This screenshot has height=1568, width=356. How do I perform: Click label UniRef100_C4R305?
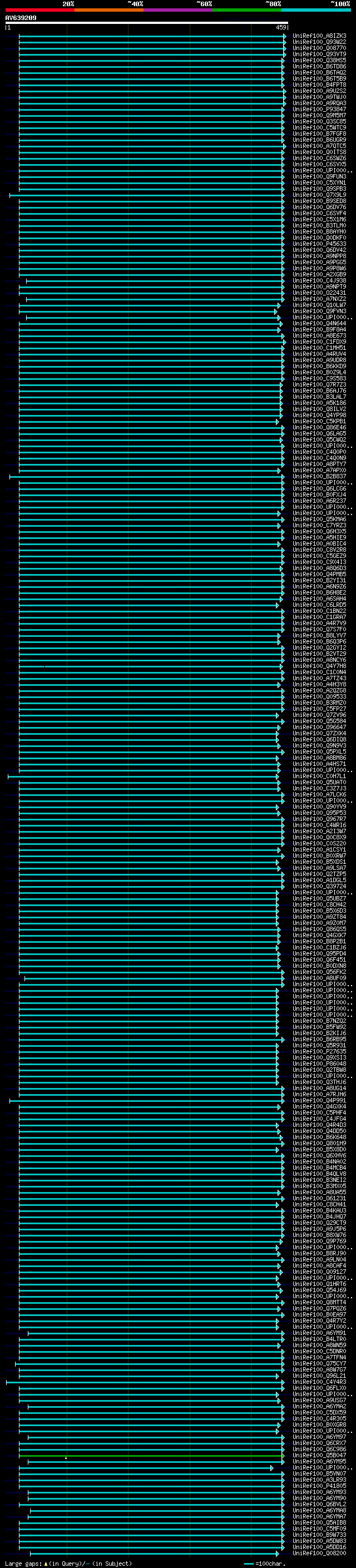click(x=319, y=1419)
